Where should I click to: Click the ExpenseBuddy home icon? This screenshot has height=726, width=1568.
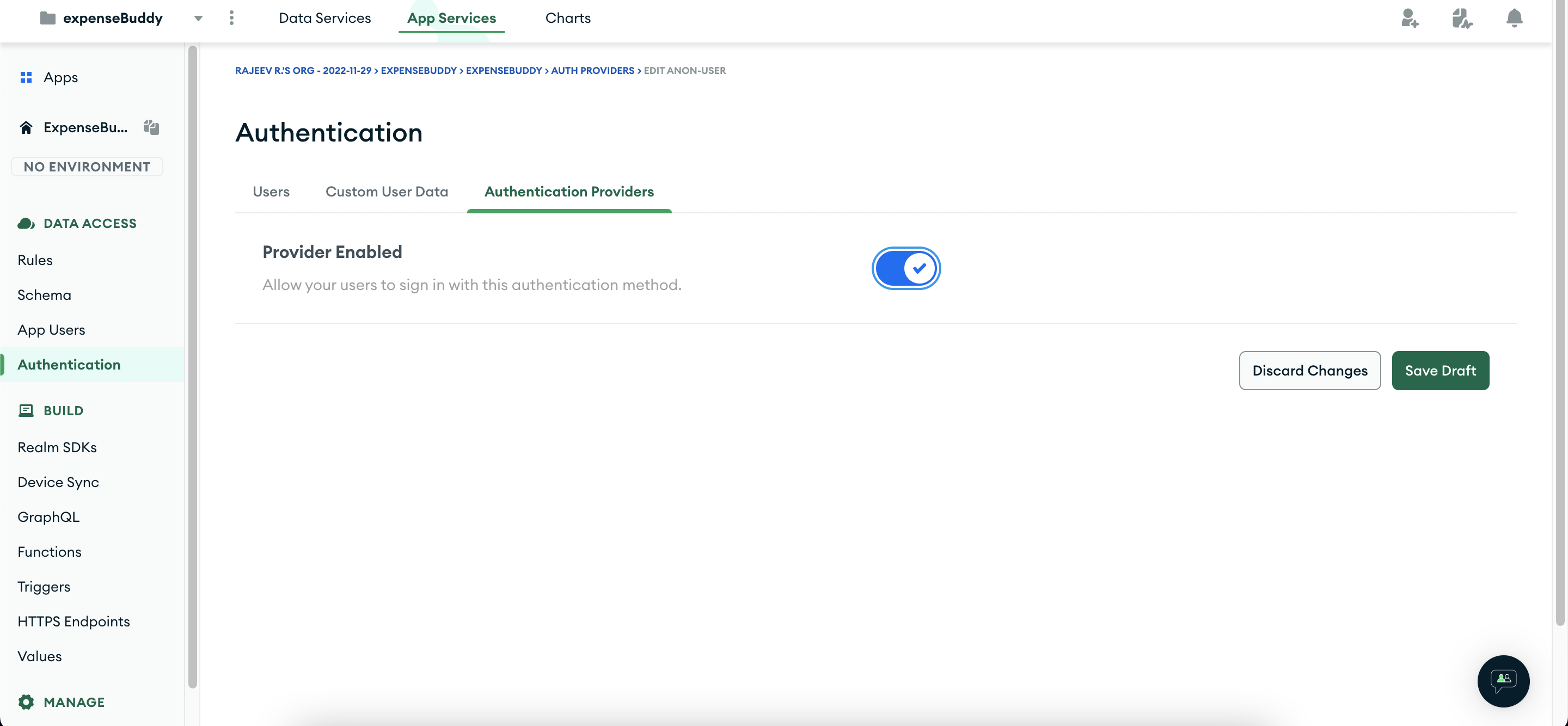click(26, 127)
